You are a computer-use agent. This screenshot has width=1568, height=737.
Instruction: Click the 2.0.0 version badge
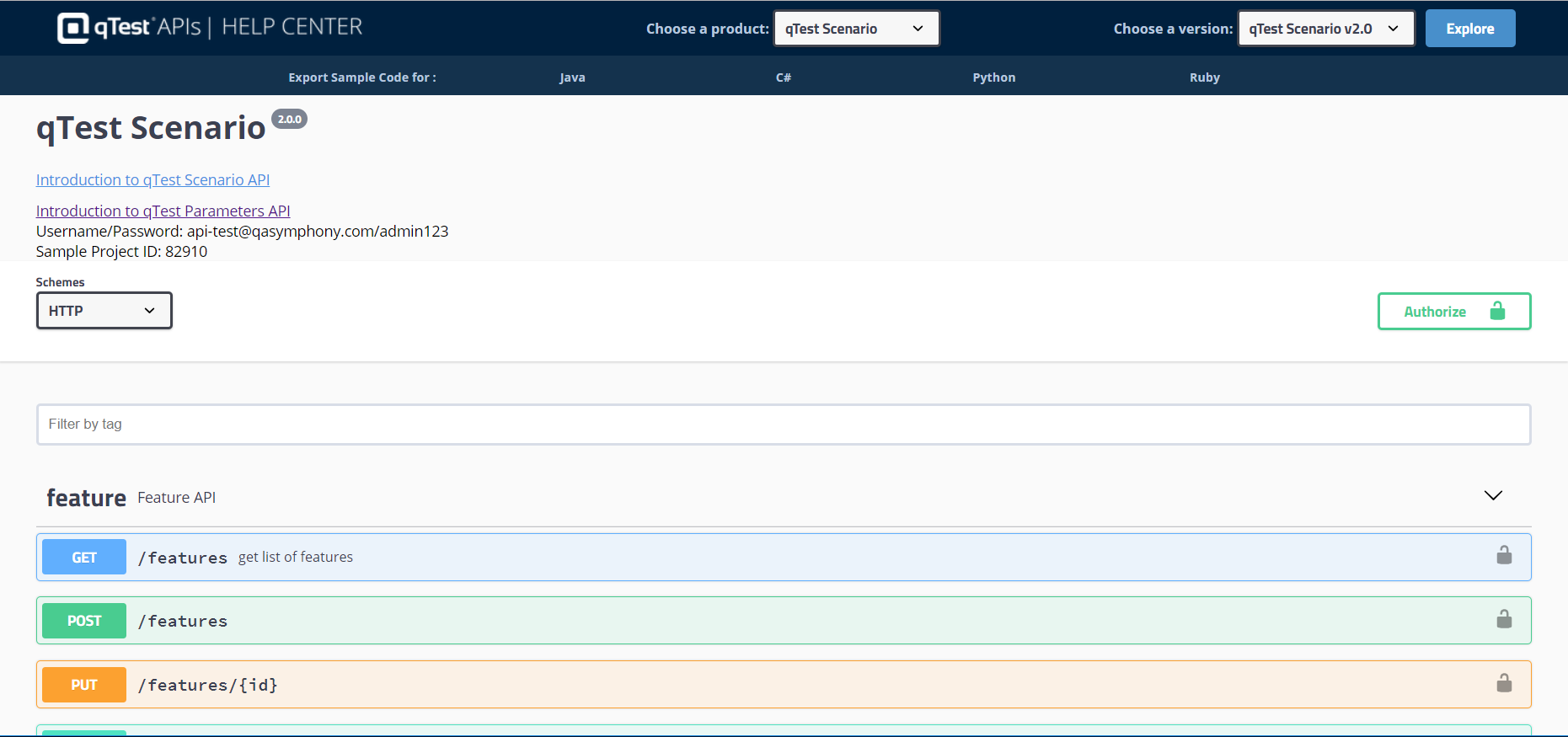pos(289,120)
